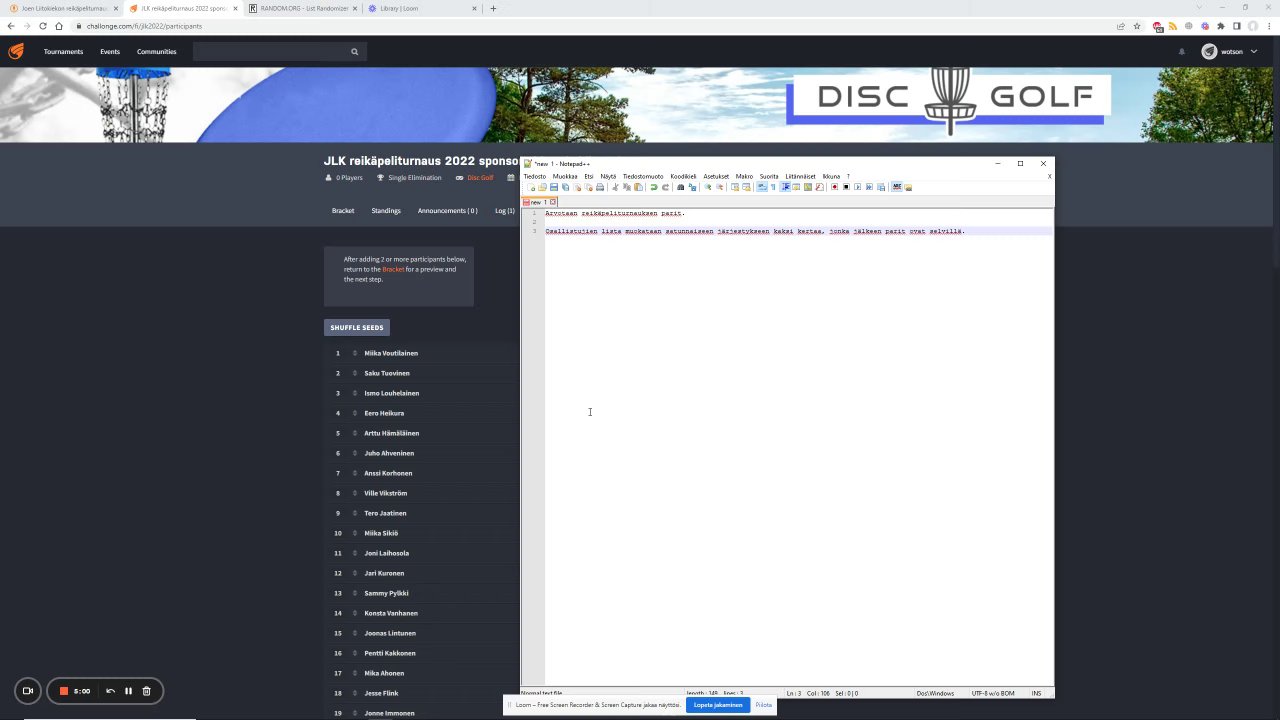This screenshot has width=1280, height=720.
Task: Click the SHUFFLE SEEDS button
Action: point(357,327)
